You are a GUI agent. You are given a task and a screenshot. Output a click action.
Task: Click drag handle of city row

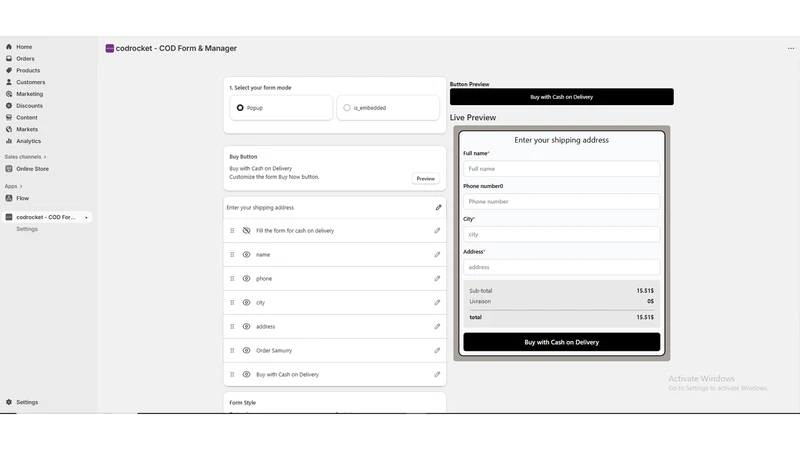point(232,303)
